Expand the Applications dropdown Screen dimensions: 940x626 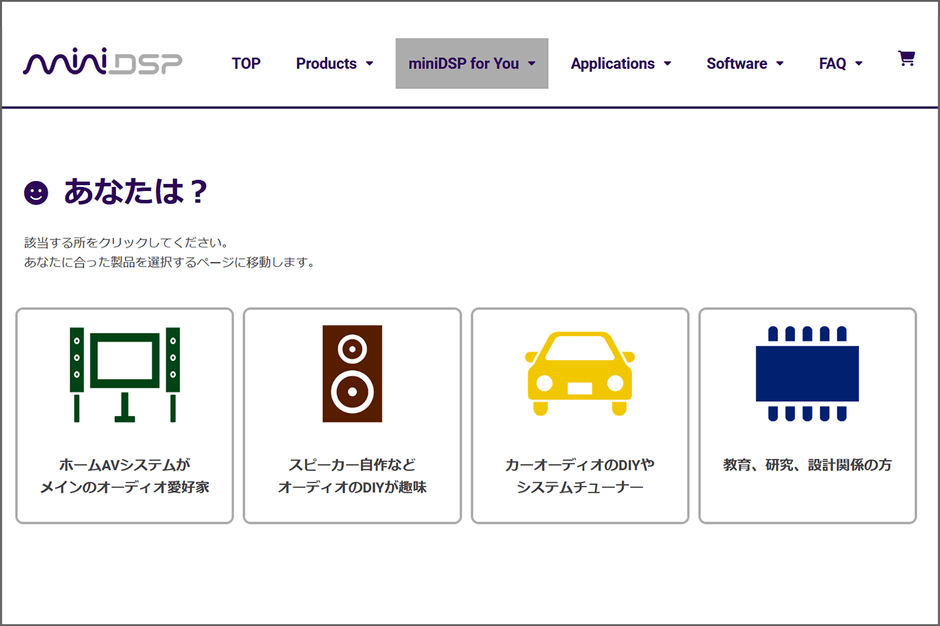pos(621,63)
